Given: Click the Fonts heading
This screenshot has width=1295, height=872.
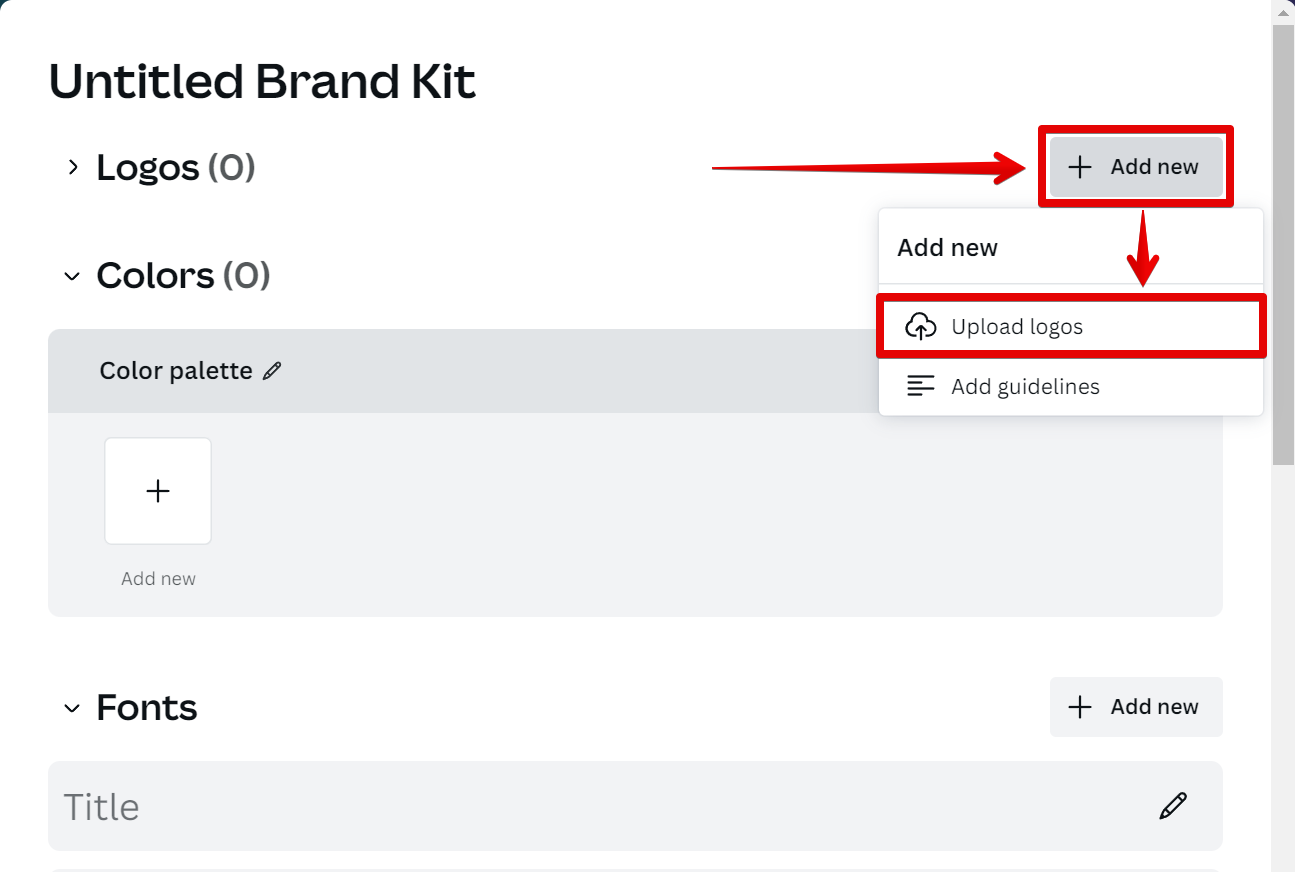Looking at the screenshot, I should (147, 708).
